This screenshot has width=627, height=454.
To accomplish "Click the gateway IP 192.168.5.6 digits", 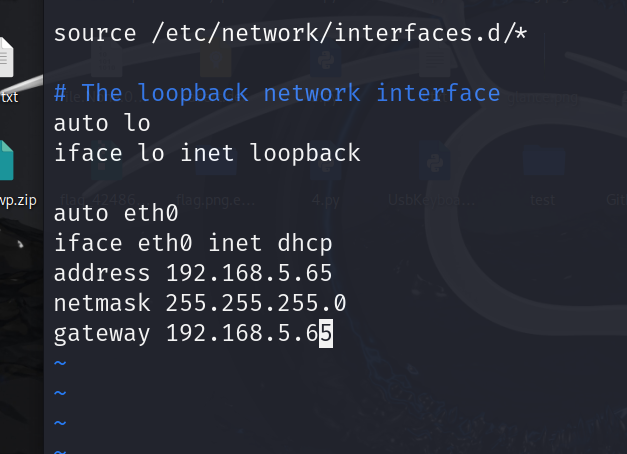I will point(242,334).
